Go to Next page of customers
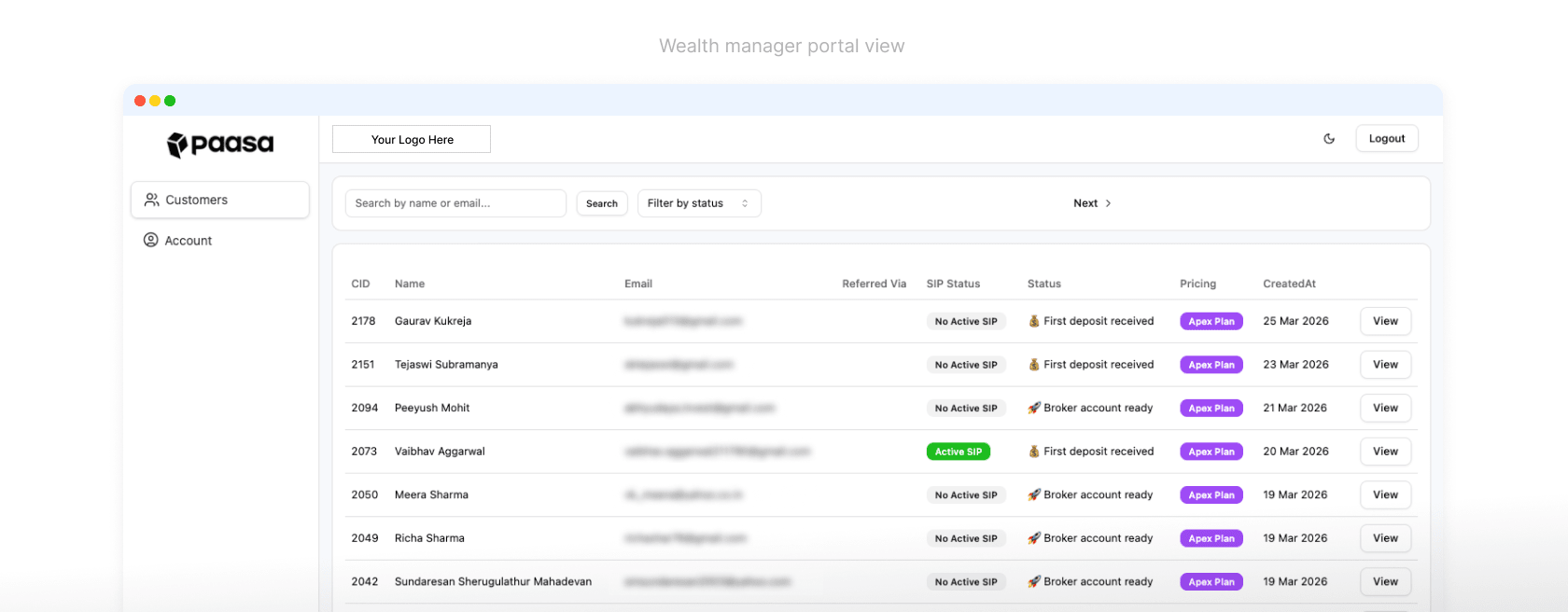This screenshot has height=612, width=1568. point(1092,203)
